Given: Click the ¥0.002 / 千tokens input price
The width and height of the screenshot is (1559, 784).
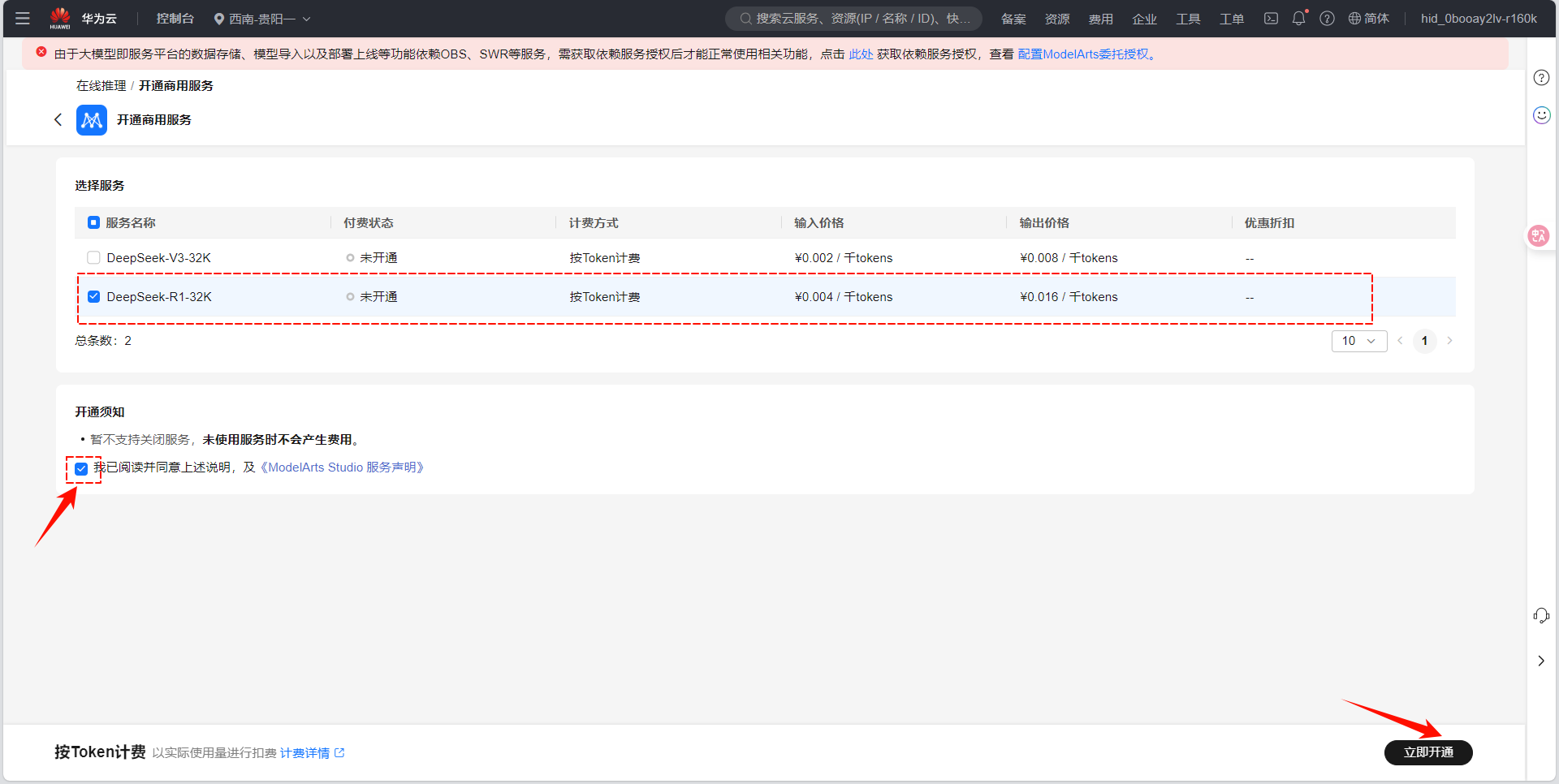Looking at the screenshot, I should 844,257.
